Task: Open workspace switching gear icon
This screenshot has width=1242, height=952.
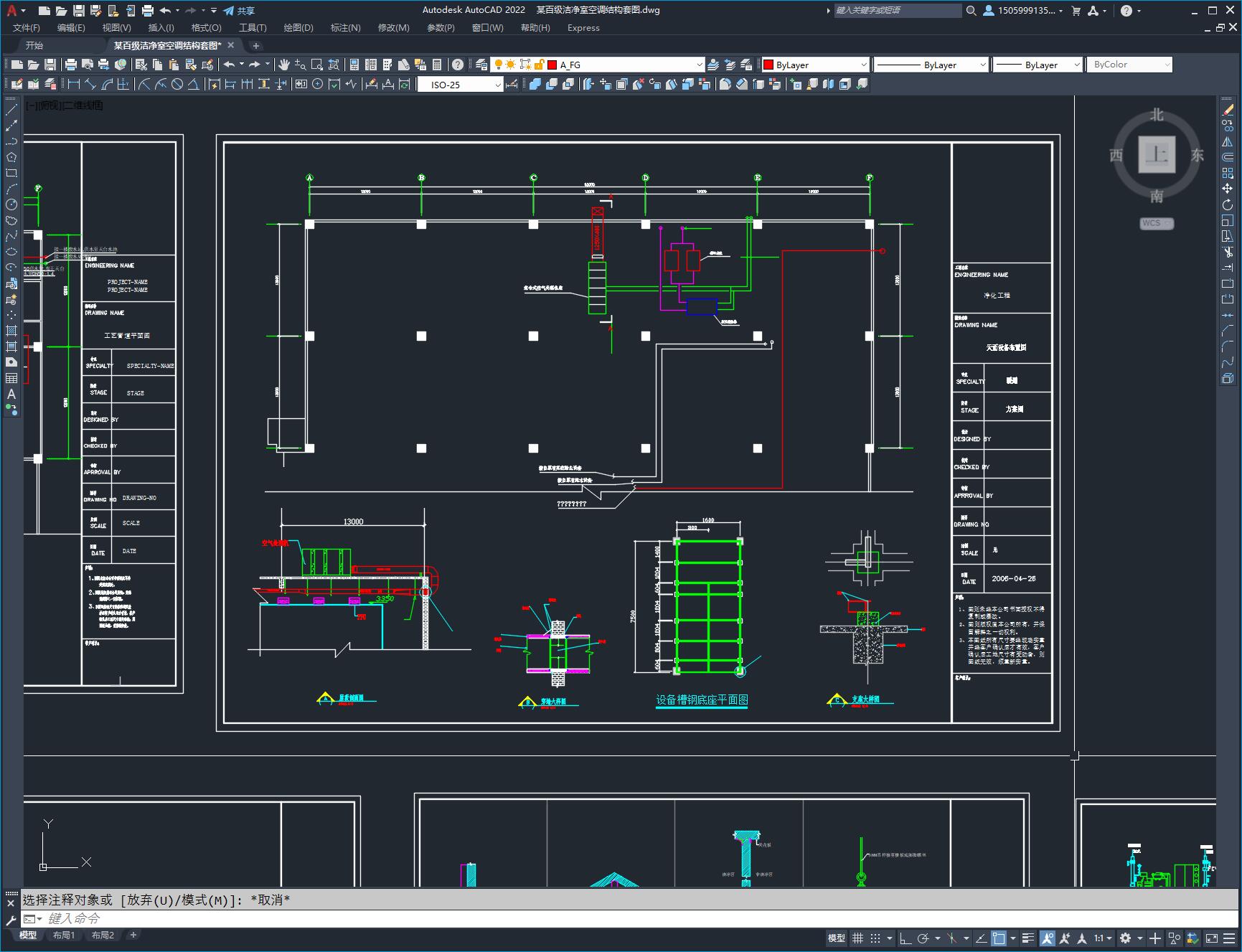Action: (1125, 938)
